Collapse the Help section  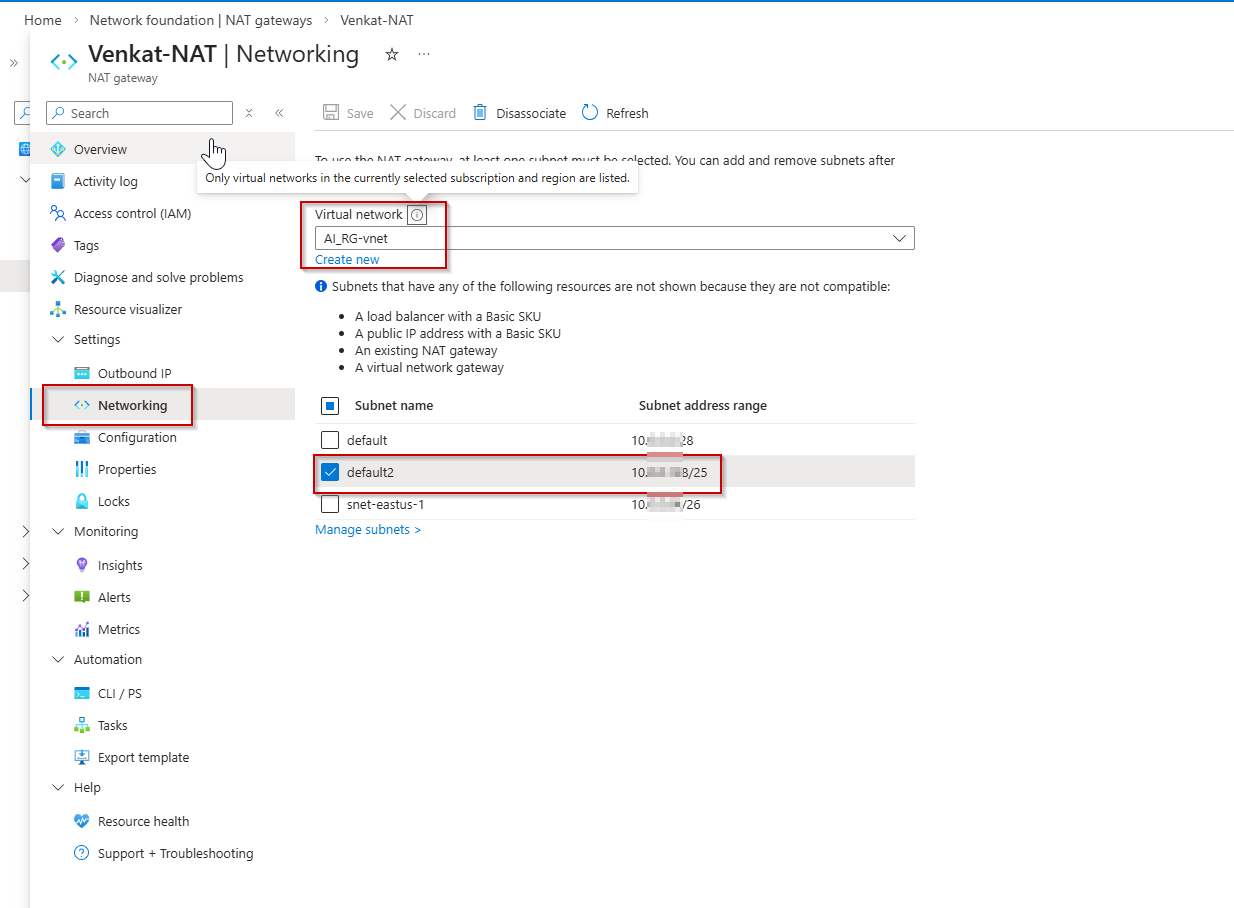click(x=57, y=788)
